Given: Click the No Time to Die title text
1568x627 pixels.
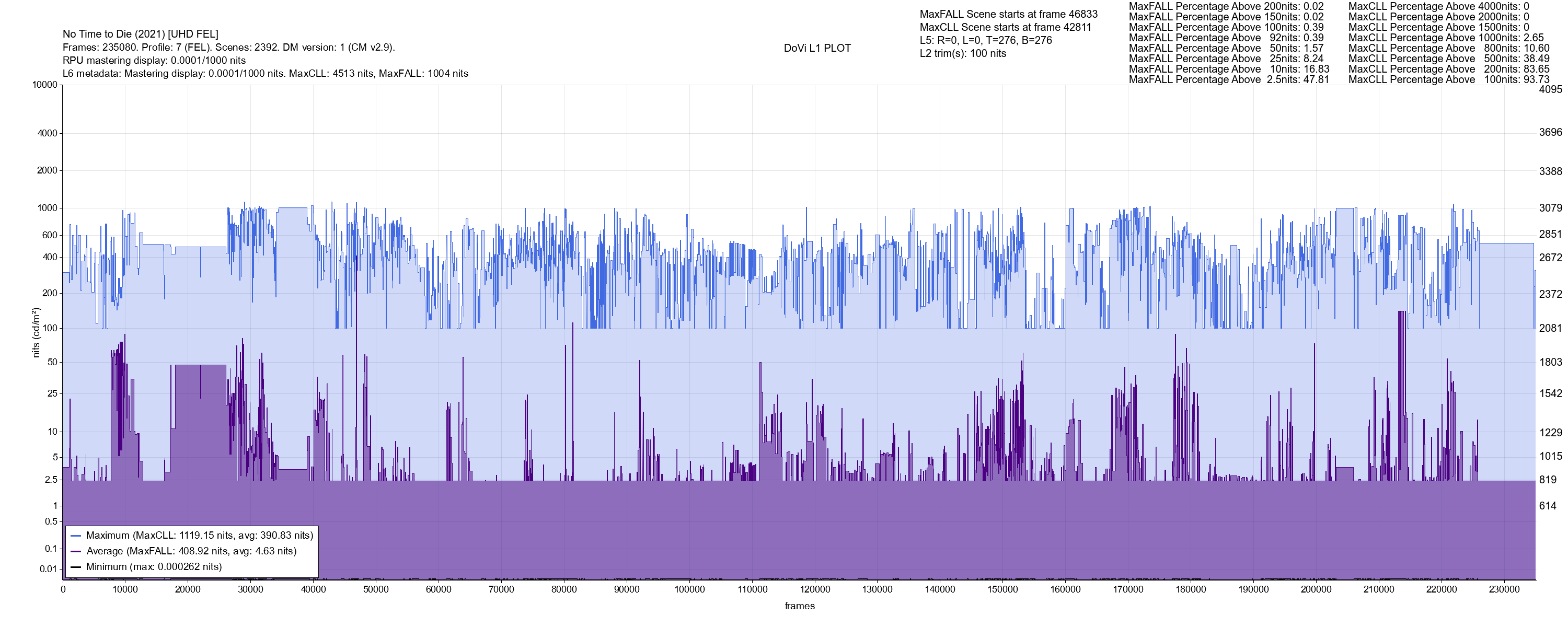Looking at the screenshot, I should pos(140,34).
